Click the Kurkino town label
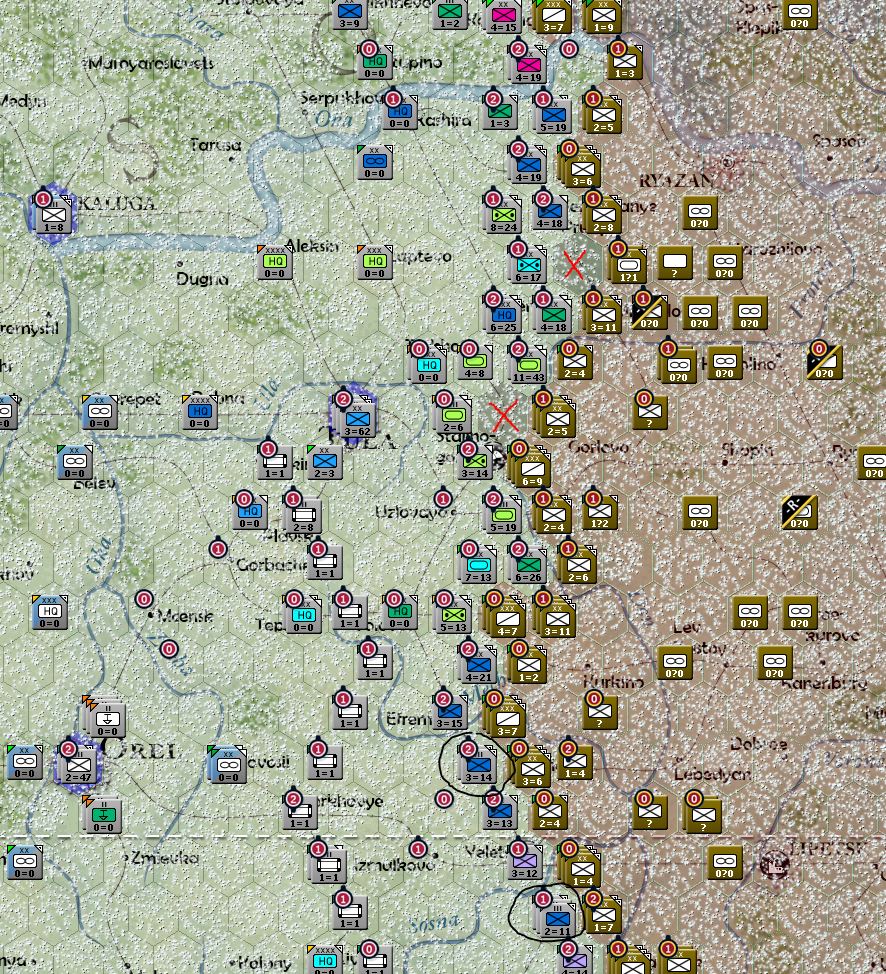 [x=613, y=681]
